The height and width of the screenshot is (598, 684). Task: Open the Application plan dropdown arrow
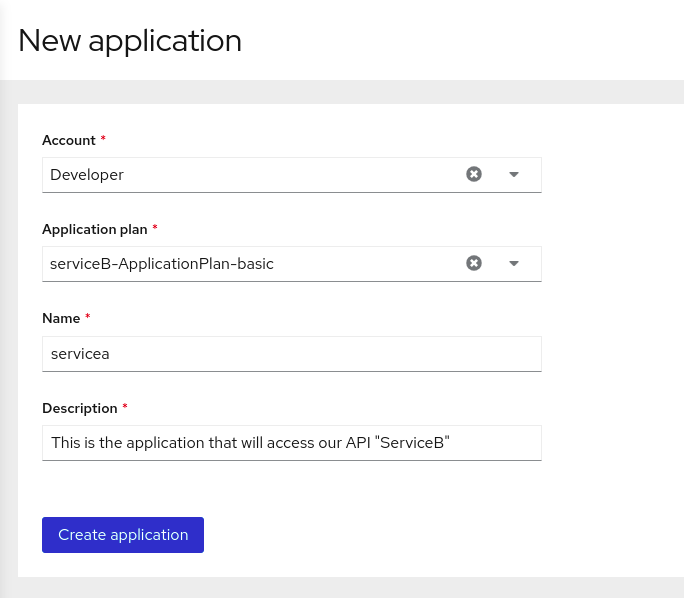514,263
